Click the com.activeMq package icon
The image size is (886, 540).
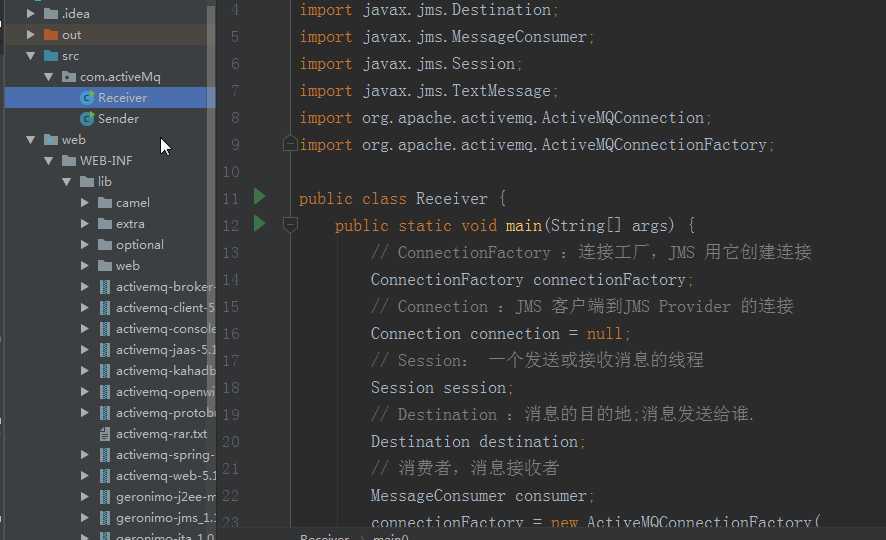click(69, 76)
